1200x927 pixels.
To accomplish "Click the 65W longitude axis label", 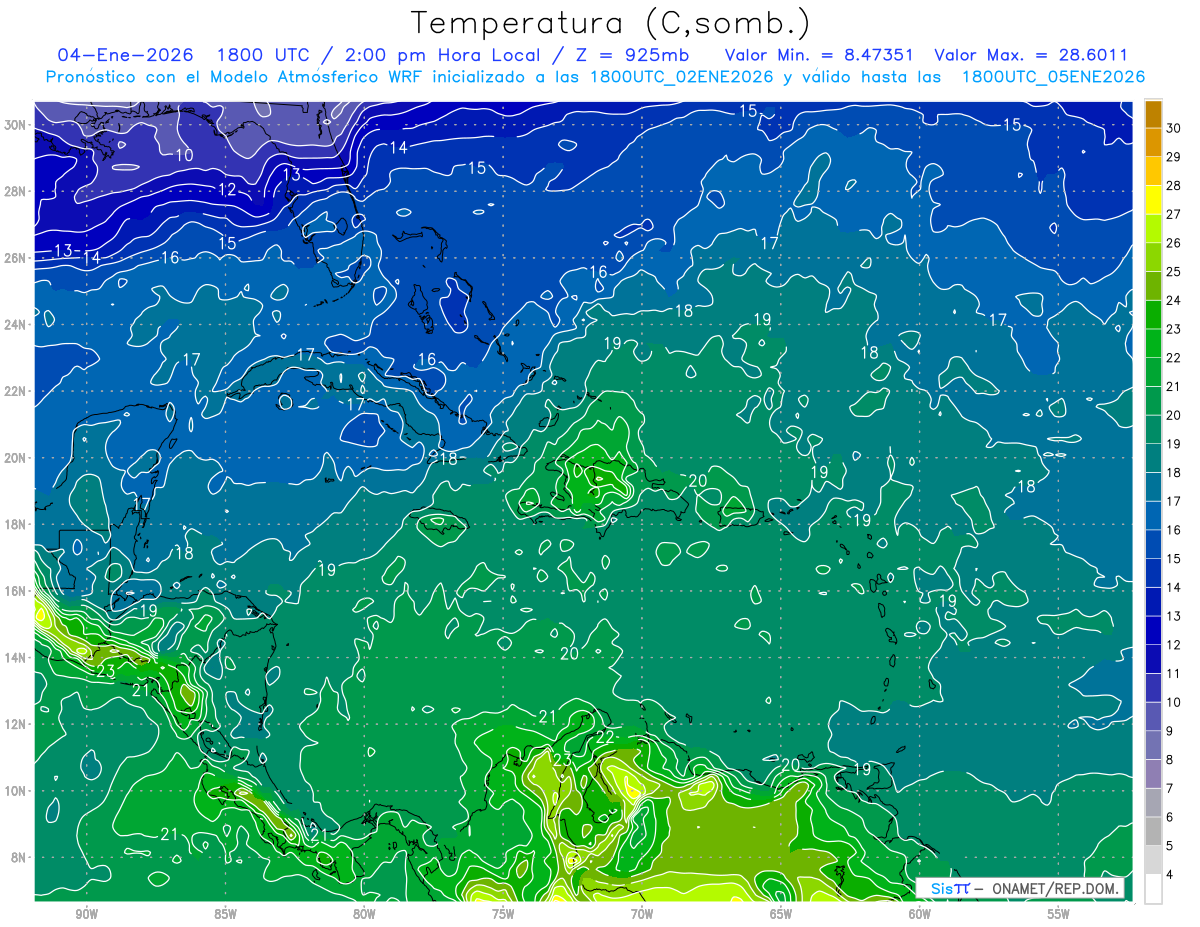I will [781, 914].
